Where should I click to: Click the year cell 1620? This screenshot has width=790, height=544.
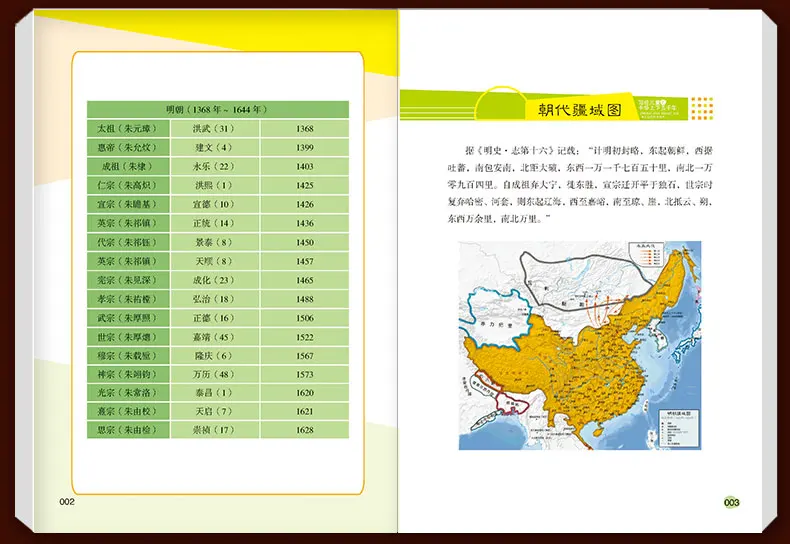point(304,393)
